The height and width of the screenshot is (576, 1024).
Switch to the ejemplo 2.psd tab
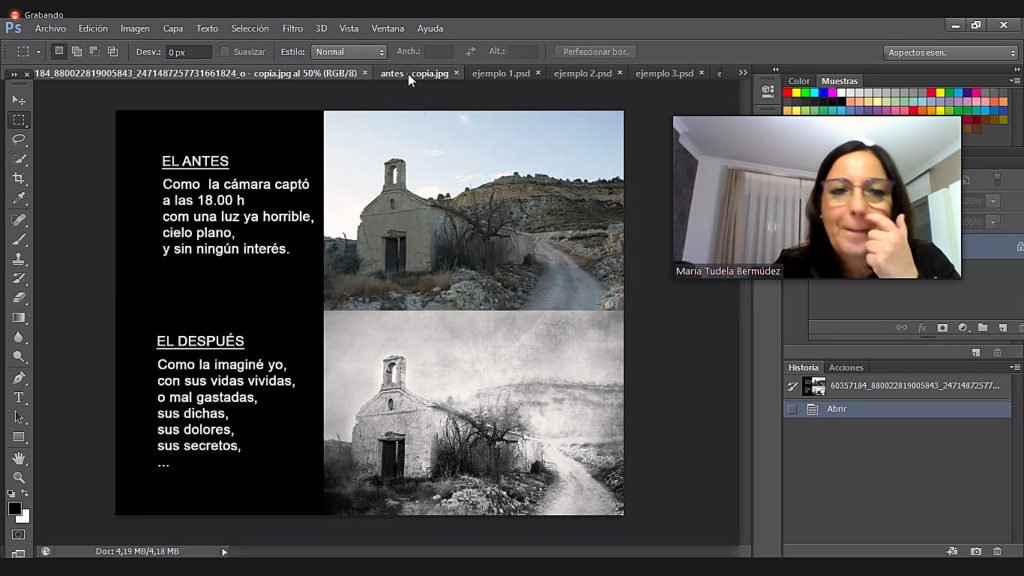click(582, 73)
